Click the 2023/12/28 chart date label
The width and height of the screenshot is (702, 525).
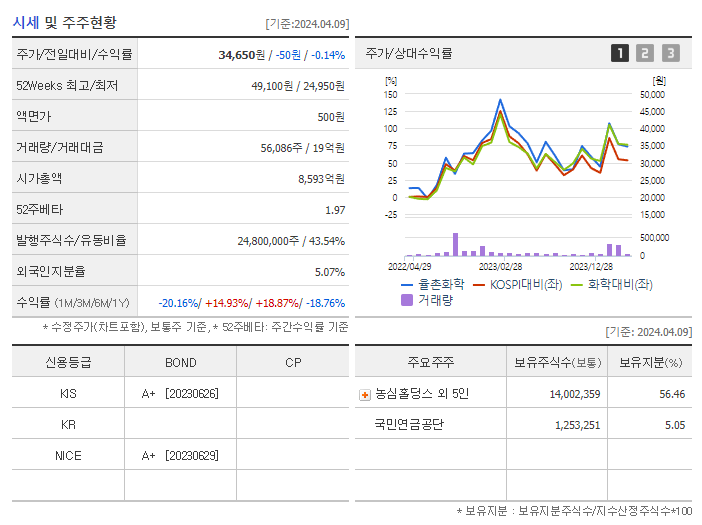coord(591,267)
